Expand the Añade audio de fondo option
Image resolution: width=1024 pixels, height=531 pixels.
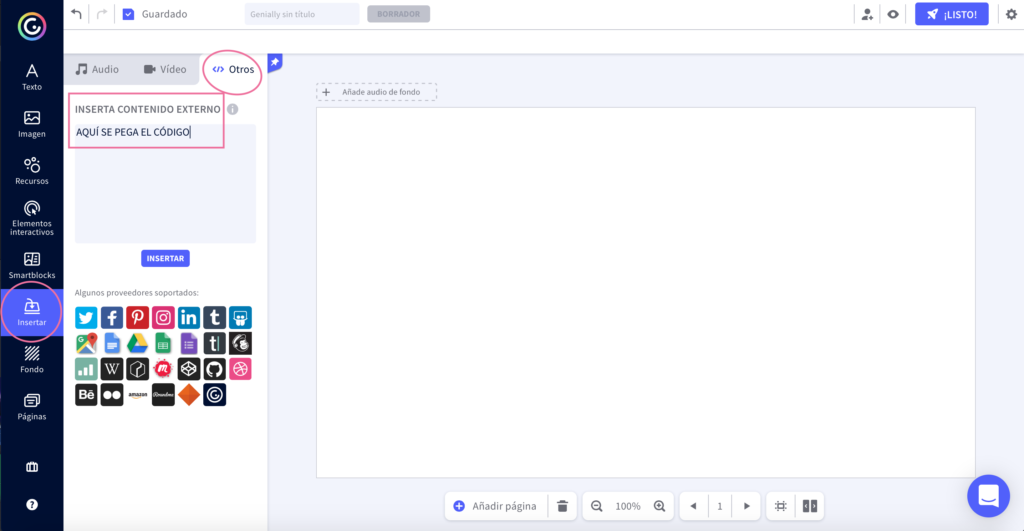[376, 92]
